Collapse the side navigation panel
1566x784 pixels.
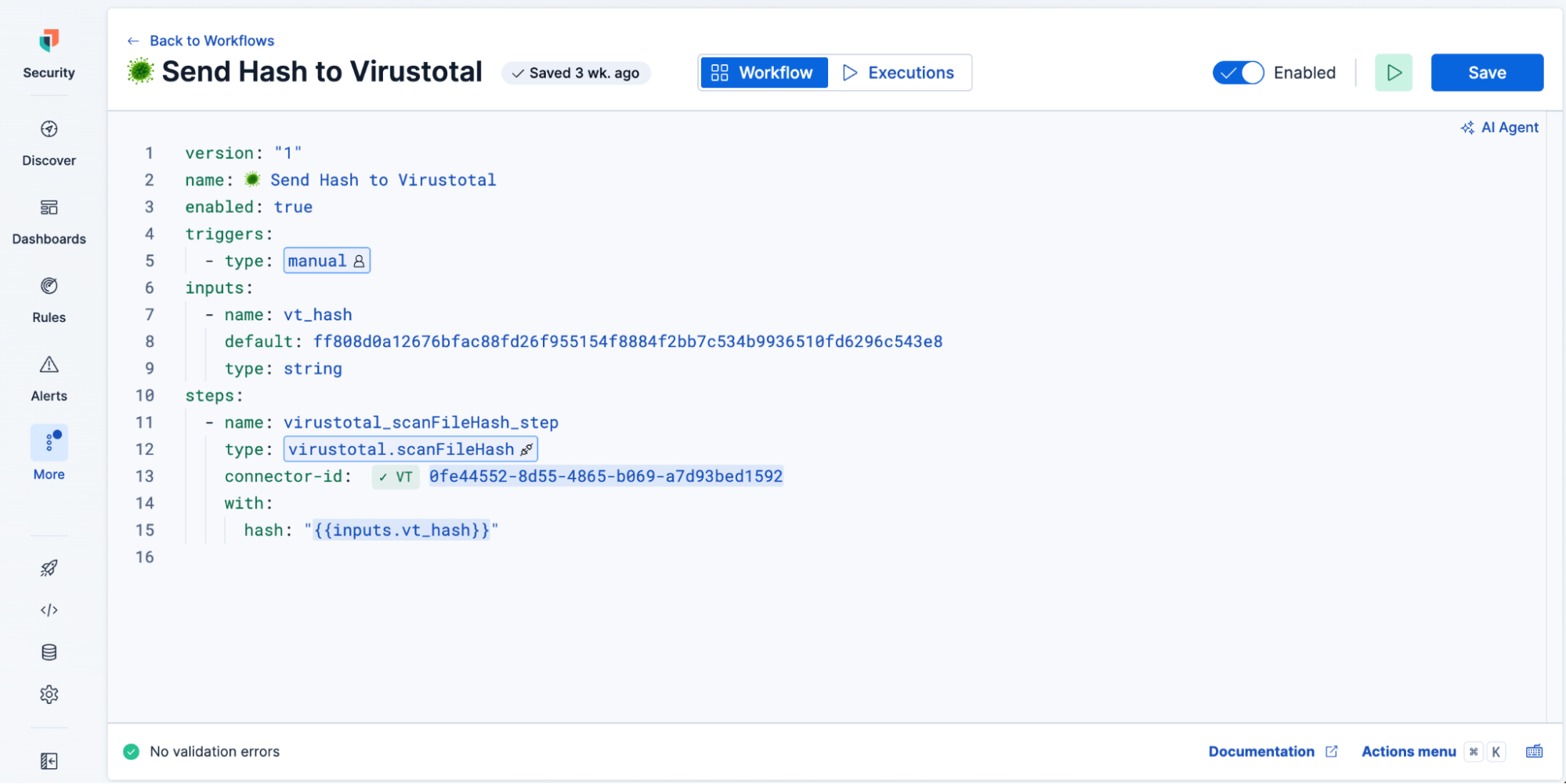pyautogui.click(x=49, y=761)
